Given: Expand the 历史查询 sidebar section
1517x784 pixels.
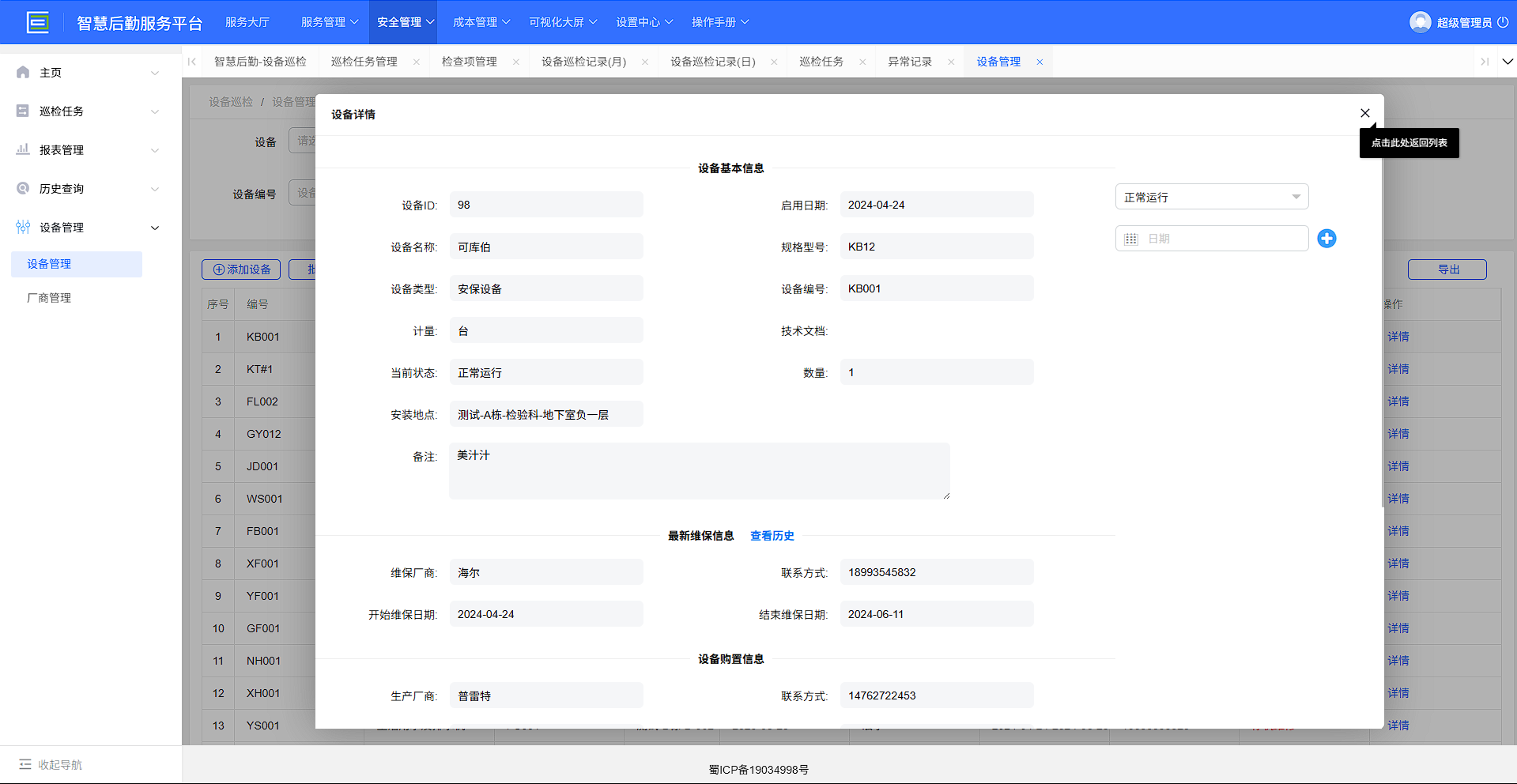Looking at the screenshot, I should pos(155,189).
